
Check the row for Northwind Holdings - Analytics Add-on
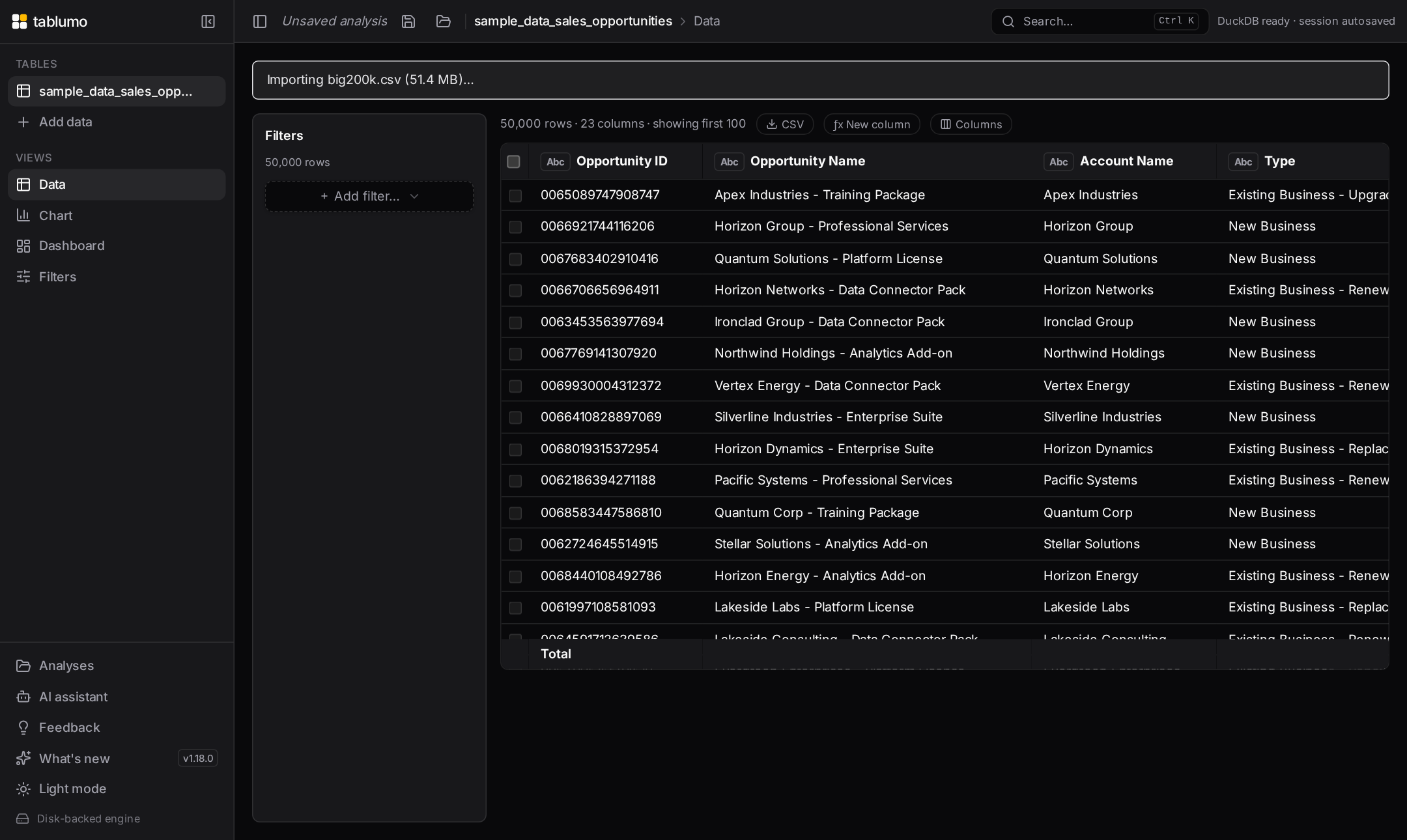point(515,354)
